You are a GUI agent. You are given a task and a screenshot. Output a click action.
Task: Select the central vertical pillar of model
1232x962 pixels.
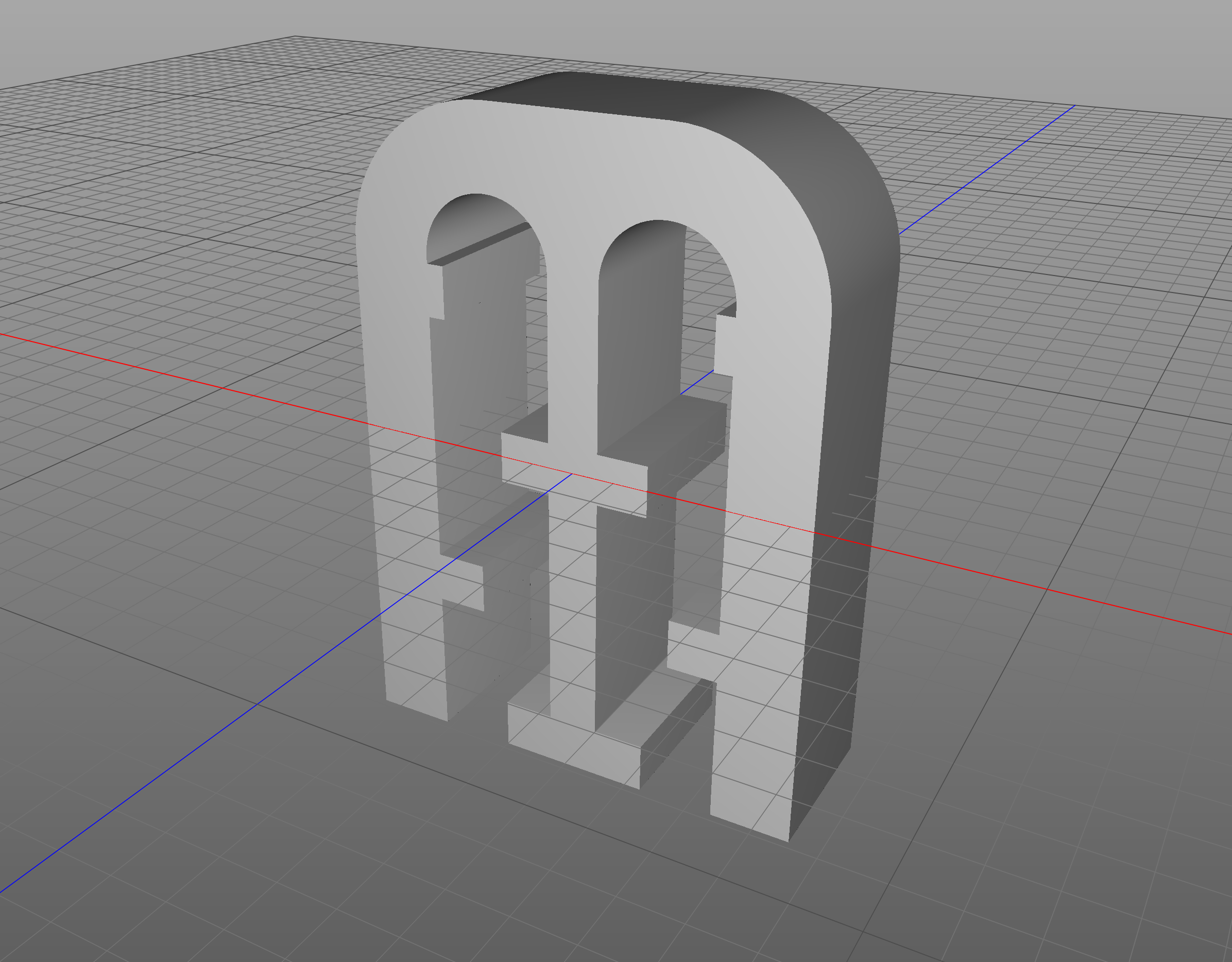point(572,350)
